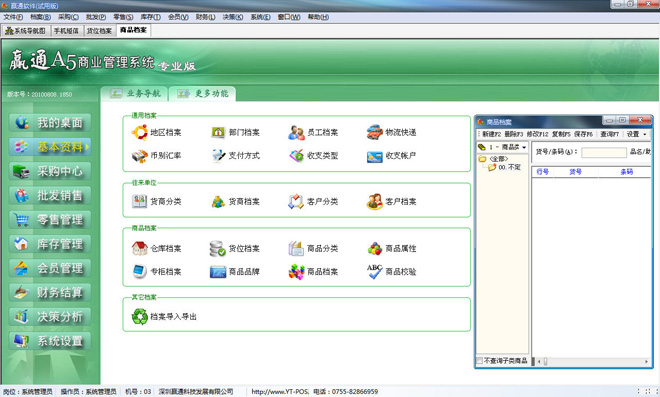Viewport: 660px width, 397px height.
Task: Open the 仓库档案 house icon
Action: pos(140,248)
